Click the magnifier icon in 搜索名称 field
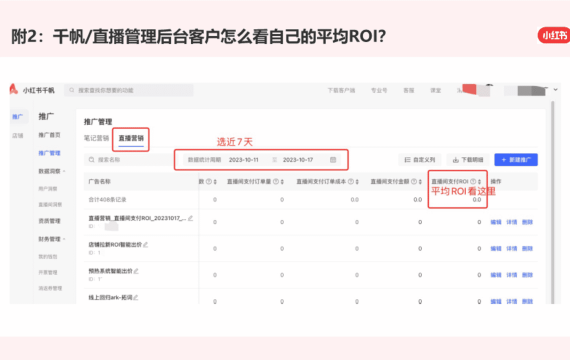Image resolution: width=570 pixels, height=360 pixels. click(x=92, y=160)
